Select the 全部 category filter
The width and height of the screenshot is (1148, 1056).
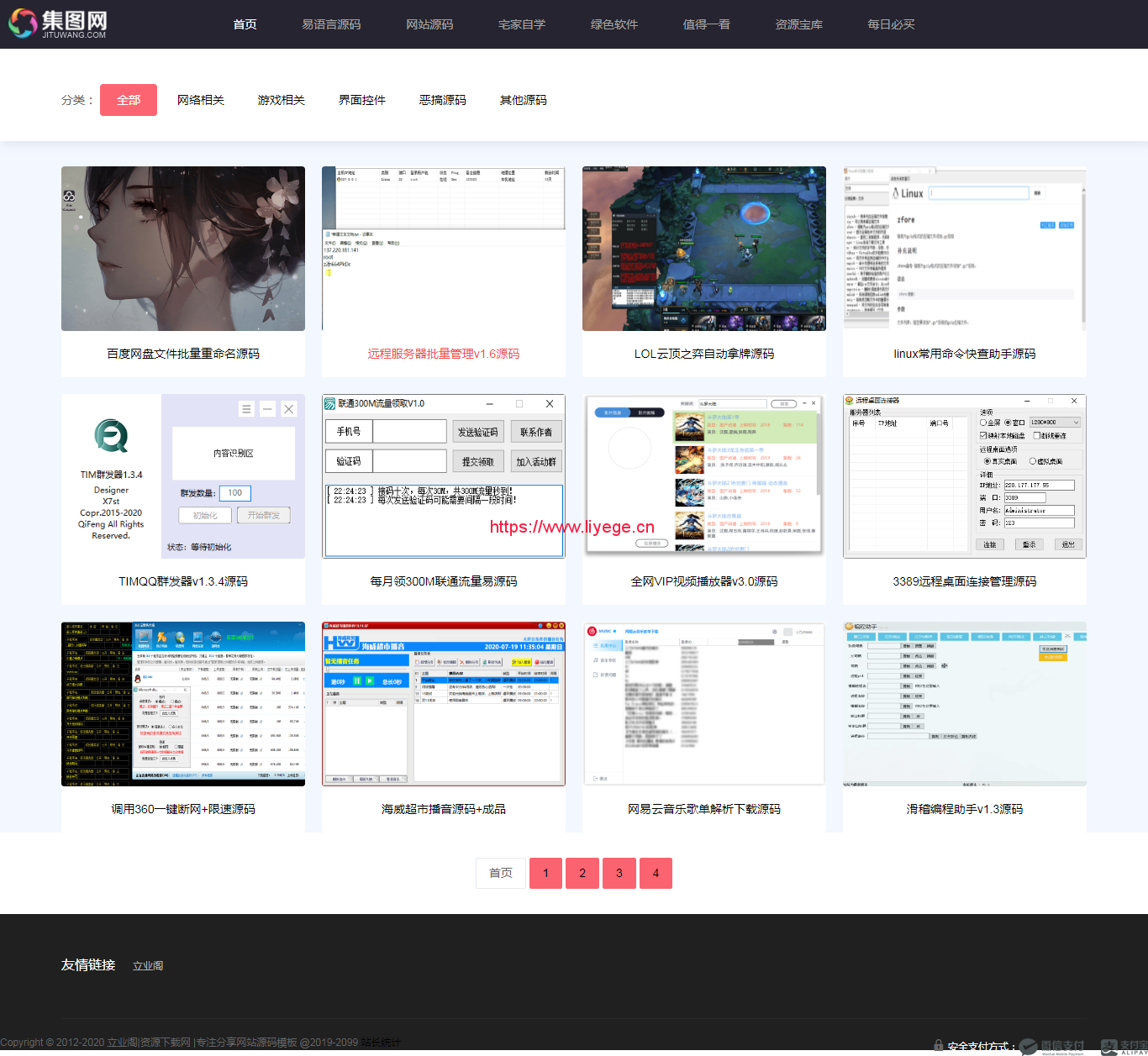129,100
